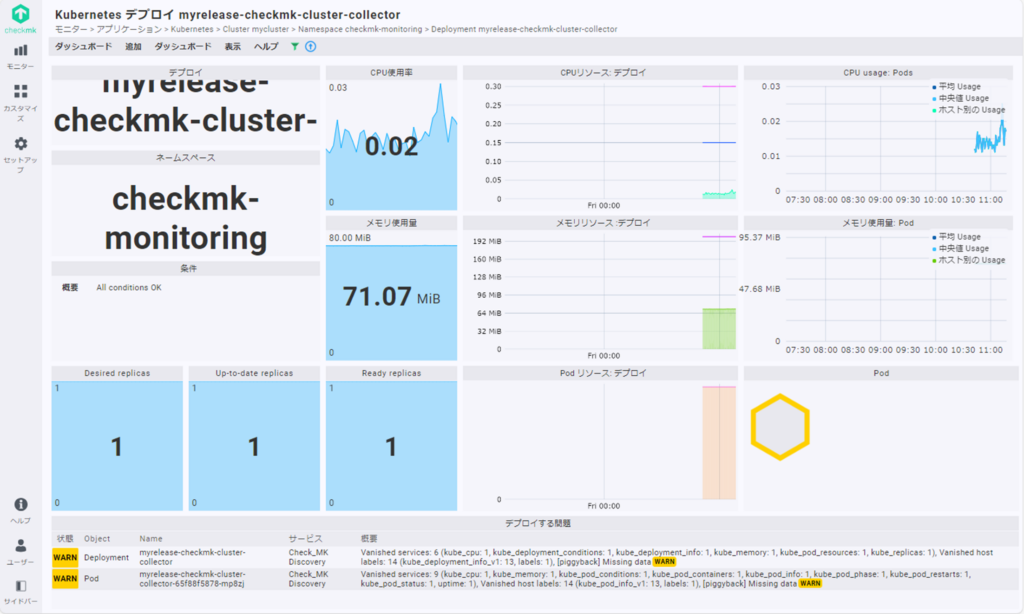Viewport: 1024px width, 614px height.
Task: Click the WARN badge in Deployment row
Action: coord(65,557)
